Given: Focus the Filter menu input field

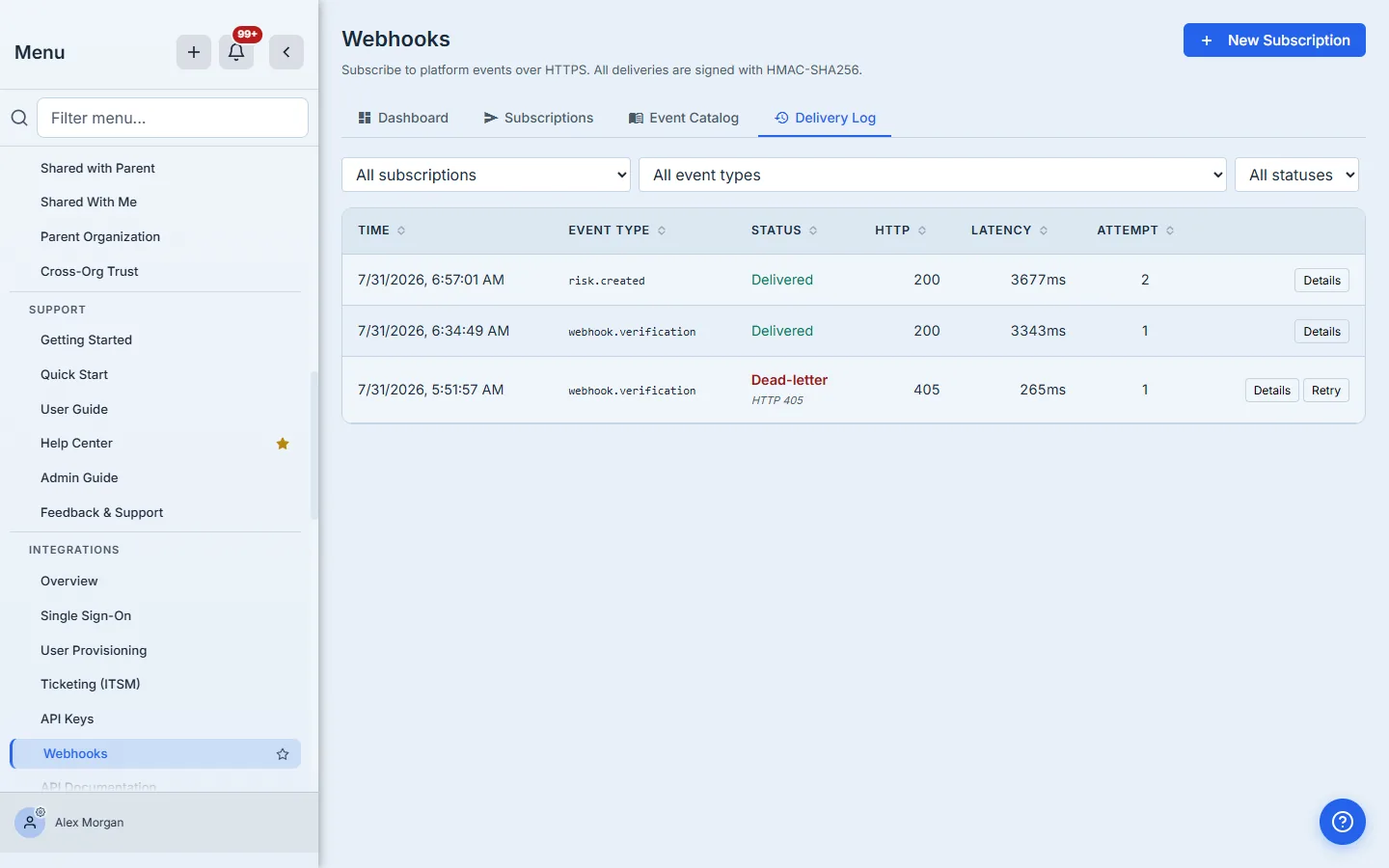Looking at the screenshot, I should (x=173, y=118).
